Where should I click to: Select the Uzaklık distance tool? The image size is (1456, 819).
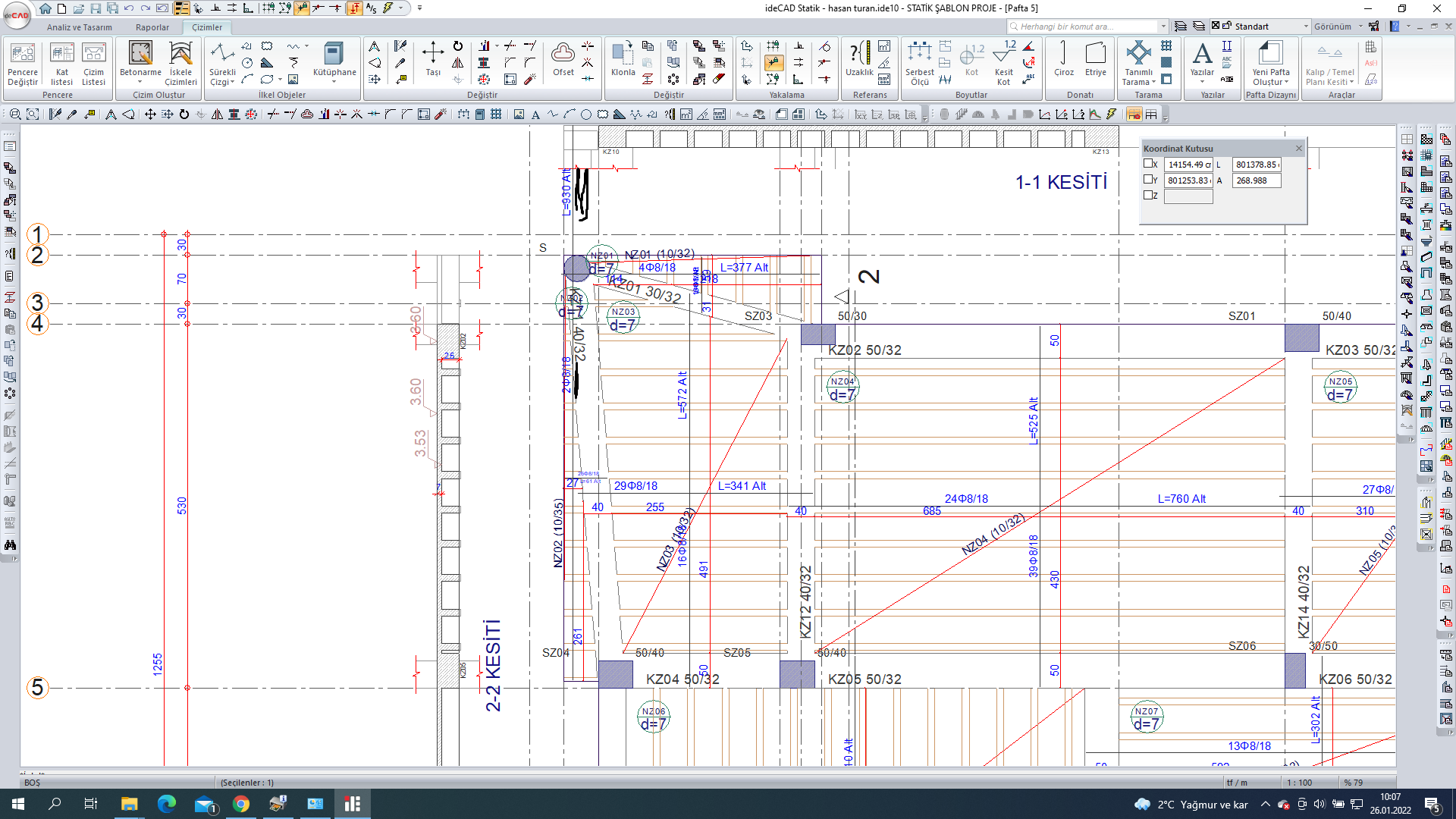859,59
